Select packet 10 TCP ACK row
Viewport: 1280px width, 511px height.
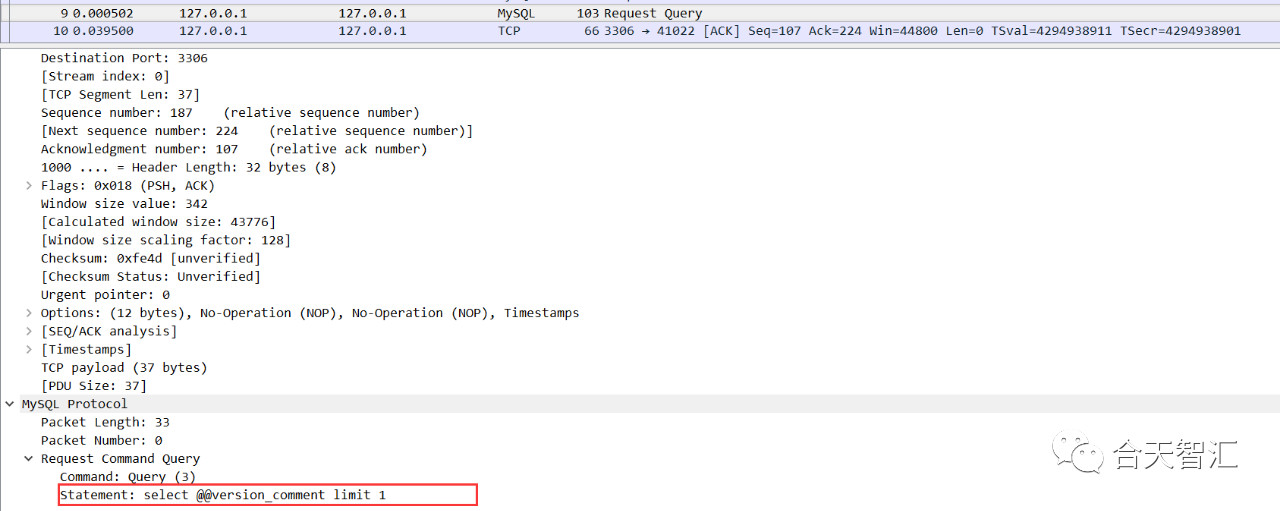(640, 31)
